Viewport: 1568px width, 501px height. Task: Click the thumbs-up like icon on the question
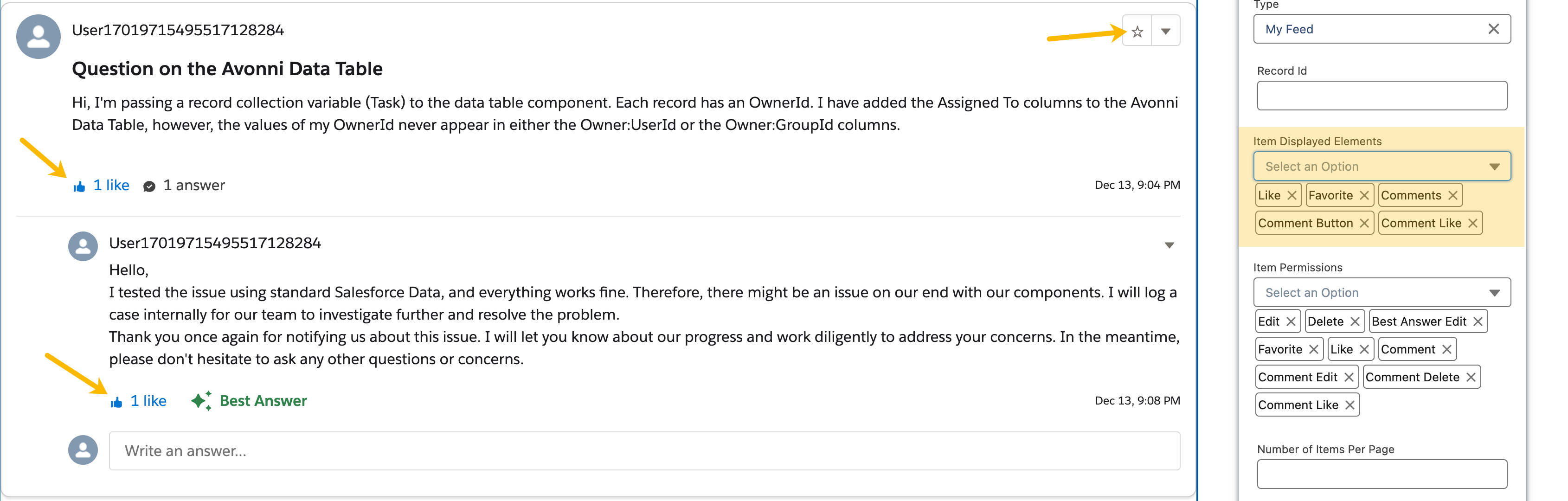[x=79, y=186]
